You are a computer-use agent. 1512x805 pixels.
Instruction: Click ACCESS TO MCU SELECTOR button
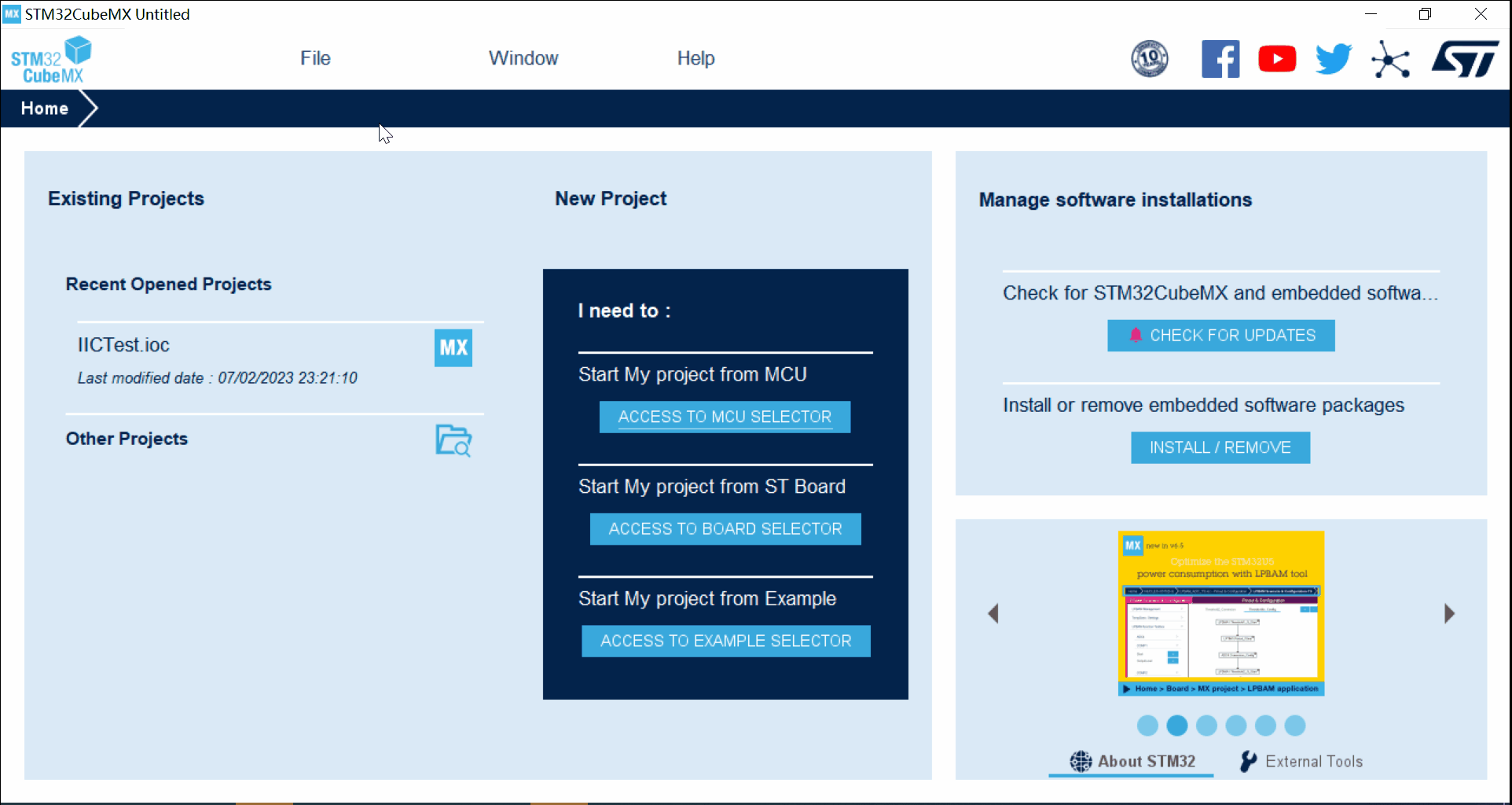(725, 417)
